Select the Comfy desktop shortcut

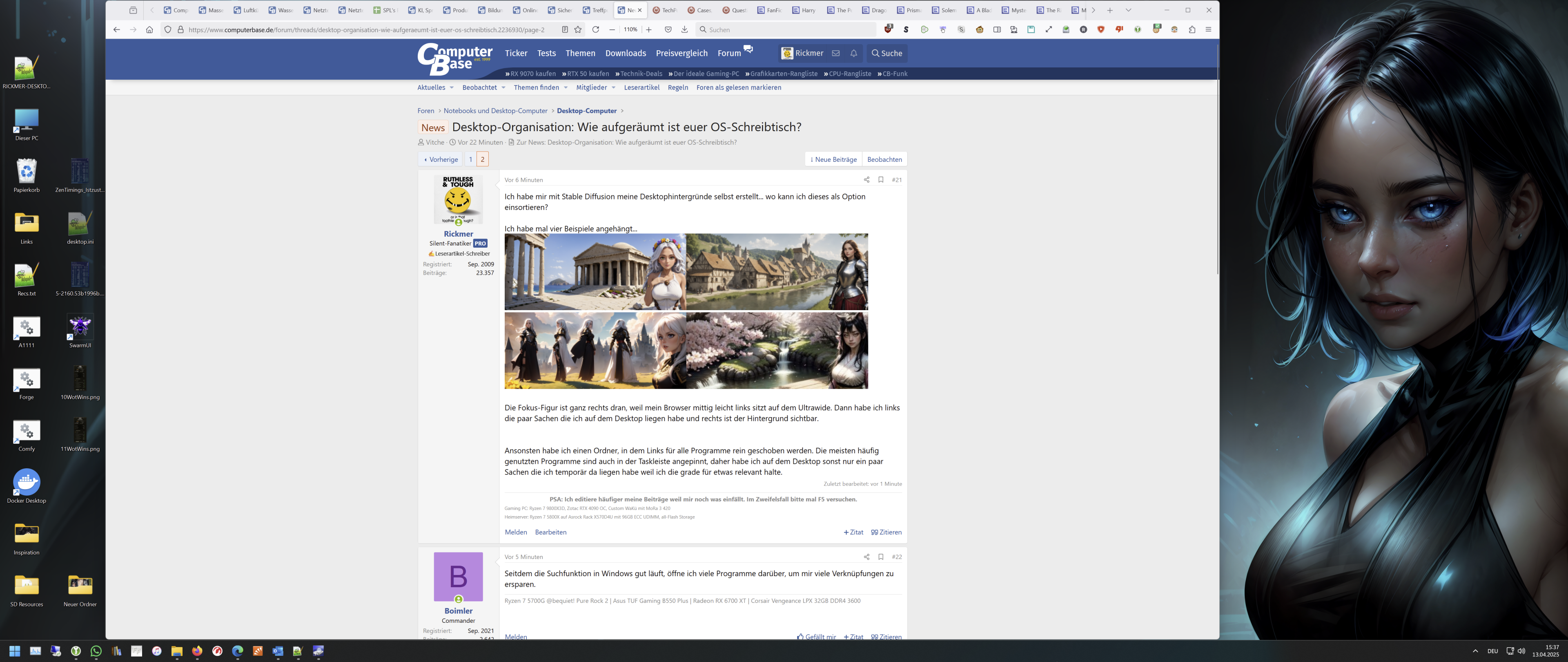coord(27,435)
